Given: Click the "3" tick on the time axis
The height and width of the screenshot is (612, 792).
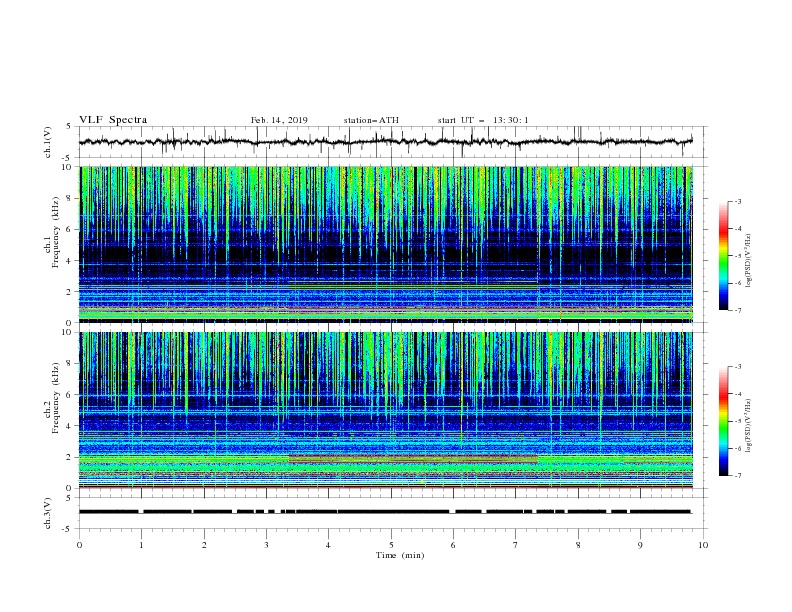Looking at the screenshot, I should pyautogui.click(x=266, y=545).
